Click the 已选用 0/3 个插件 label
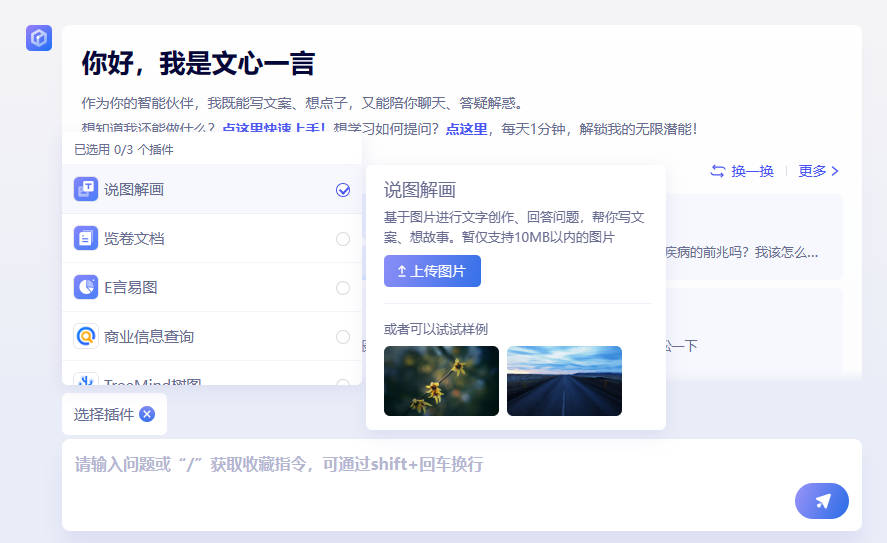The image size is (887, 543). 124,149
